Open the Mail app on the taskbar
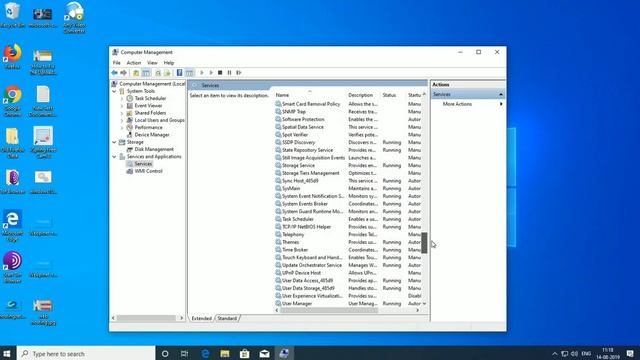The height and width of the screenshot is (360, 640). 264,353
